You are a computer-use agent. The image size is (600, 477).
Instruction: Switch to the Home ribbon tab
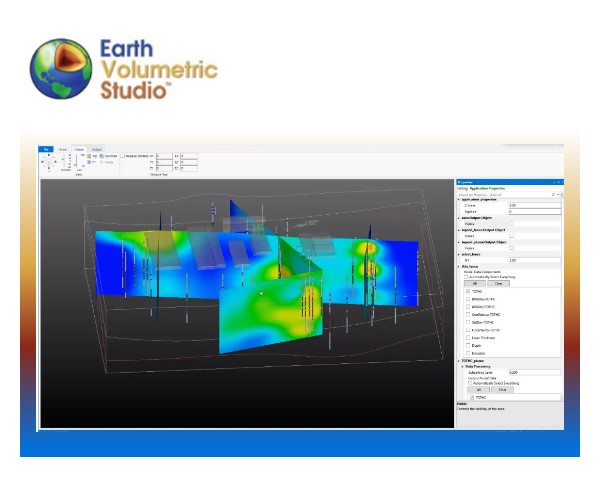(x=63, y=150)
